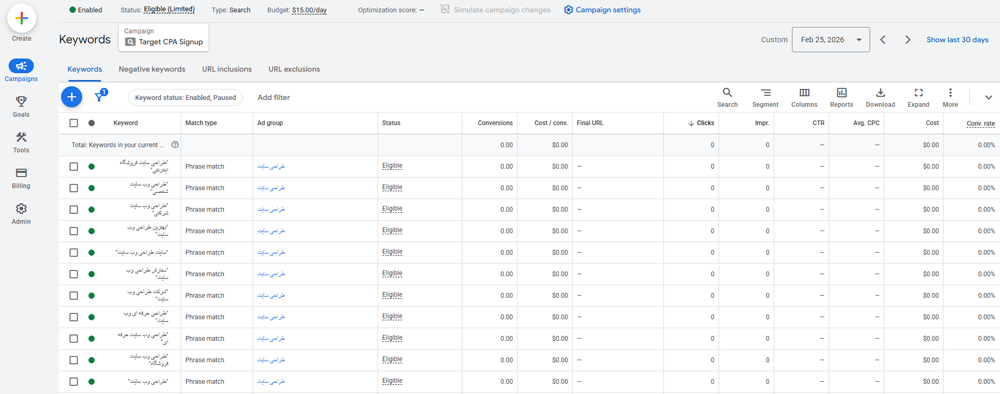Sort by Conversions column header
This screenshot has height=394, width=1000.
(495, 123)
